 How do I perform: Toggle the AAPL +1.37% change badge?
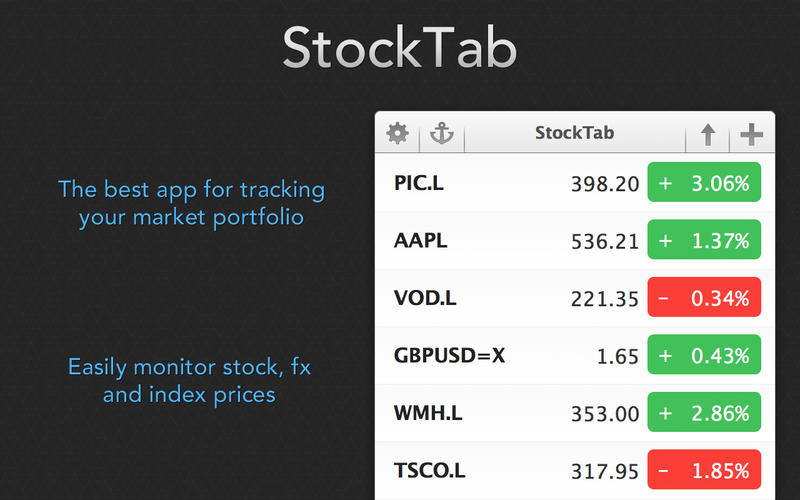tap(704, 240)
